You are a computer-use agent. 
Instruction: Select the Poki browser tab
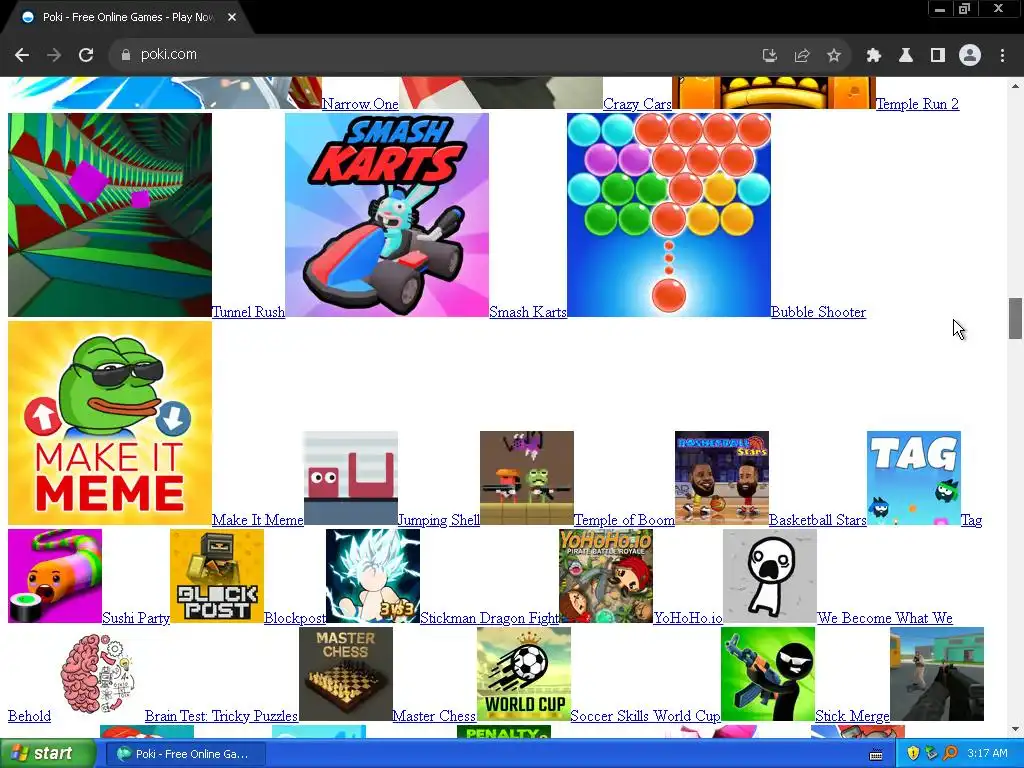click(127, 18)
